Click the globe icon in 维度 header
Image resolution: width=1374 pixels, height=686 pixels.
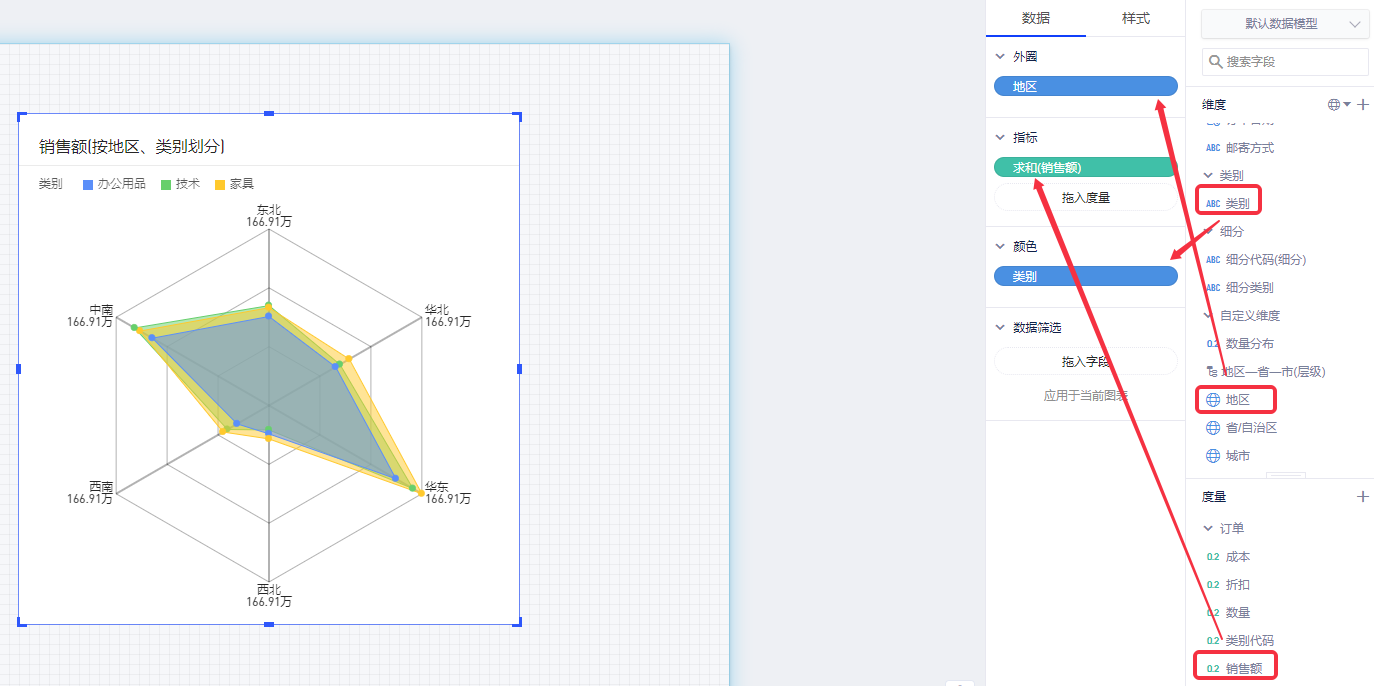1333,104
